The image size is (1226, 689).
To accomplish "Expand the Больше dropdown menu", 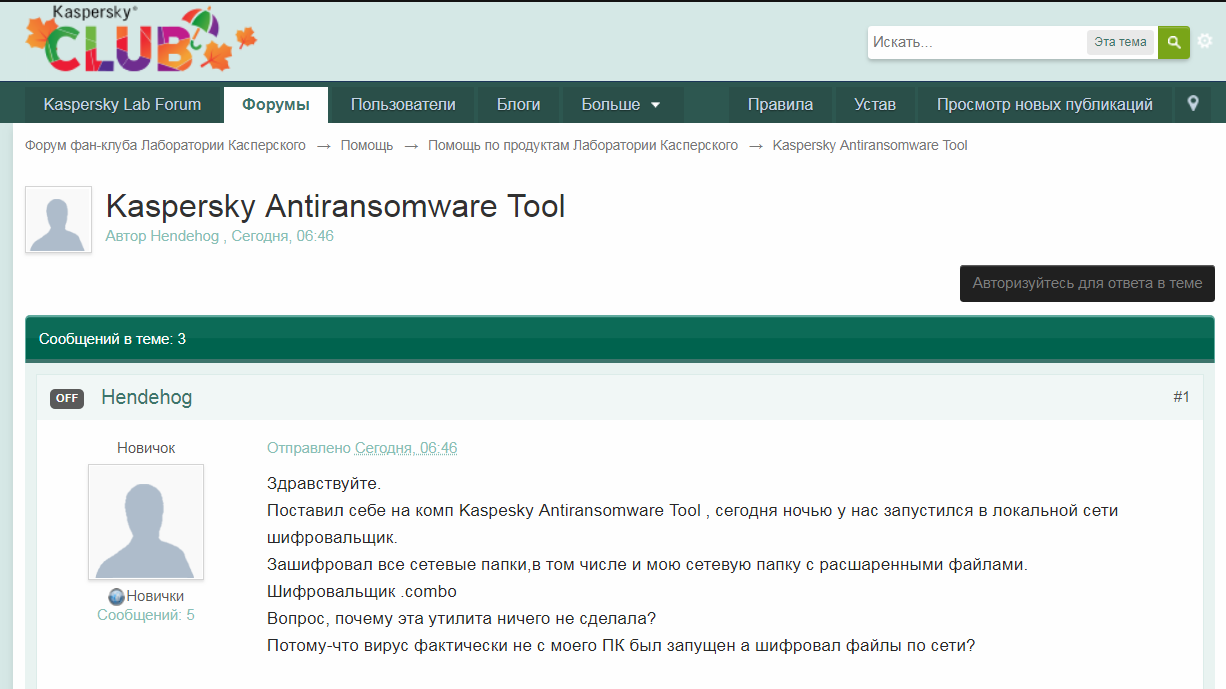I will 622,104.
